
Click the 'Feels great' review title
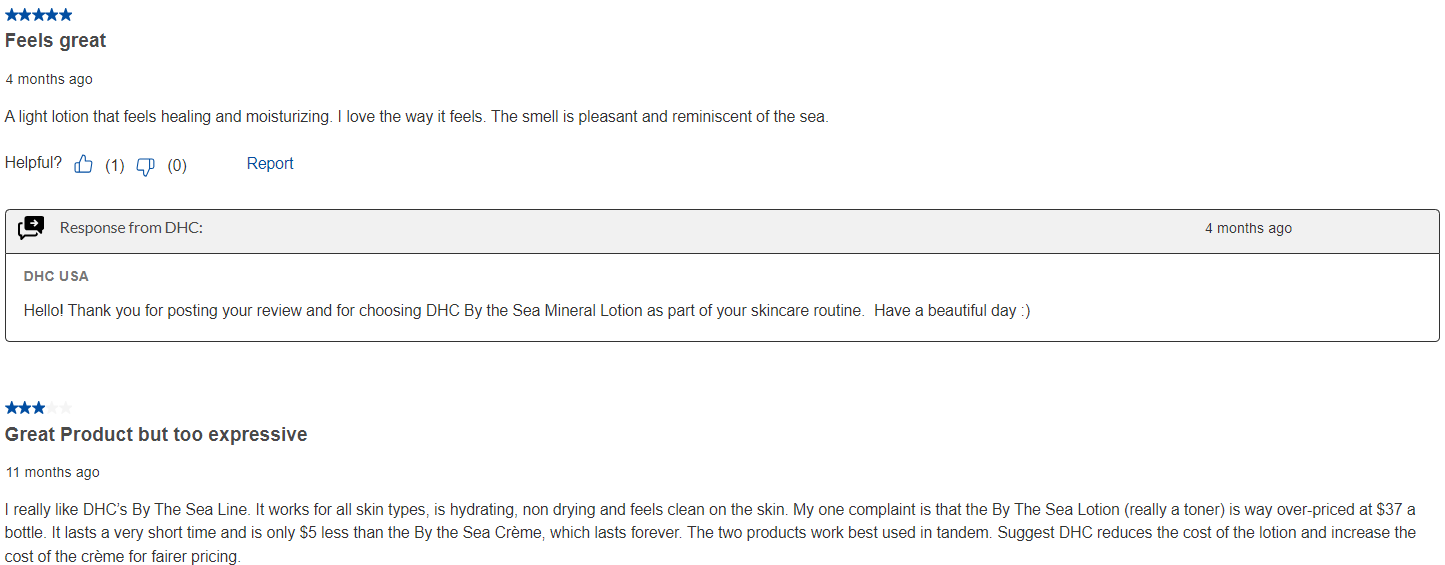click(x=56, y=41)
